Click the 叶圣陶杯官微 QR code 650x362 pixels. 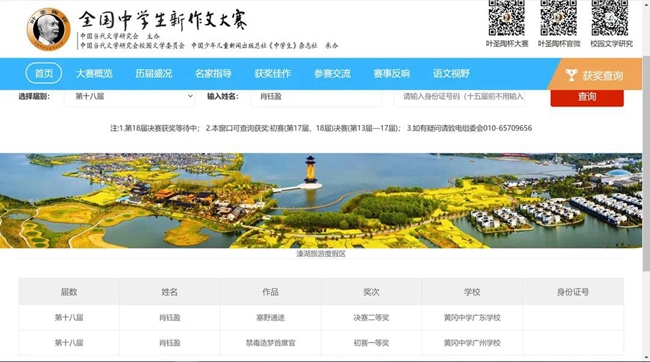tap(559, 17)
